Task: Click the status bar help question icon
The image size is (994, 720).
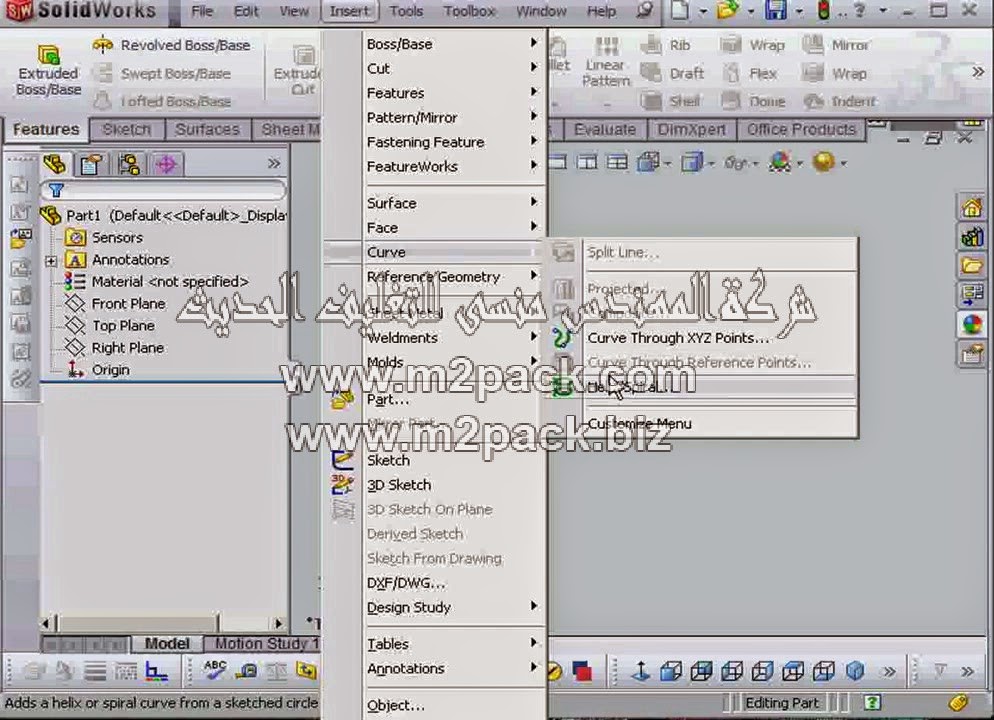Action: (x=872, y=702)
